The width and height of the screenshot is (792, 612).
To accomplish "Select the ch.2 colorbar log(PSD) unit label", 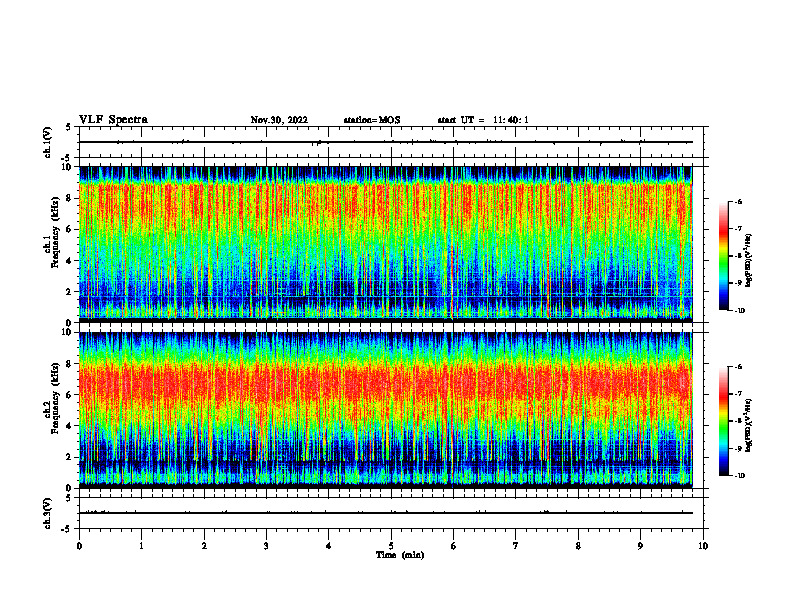I will point(749,425).
